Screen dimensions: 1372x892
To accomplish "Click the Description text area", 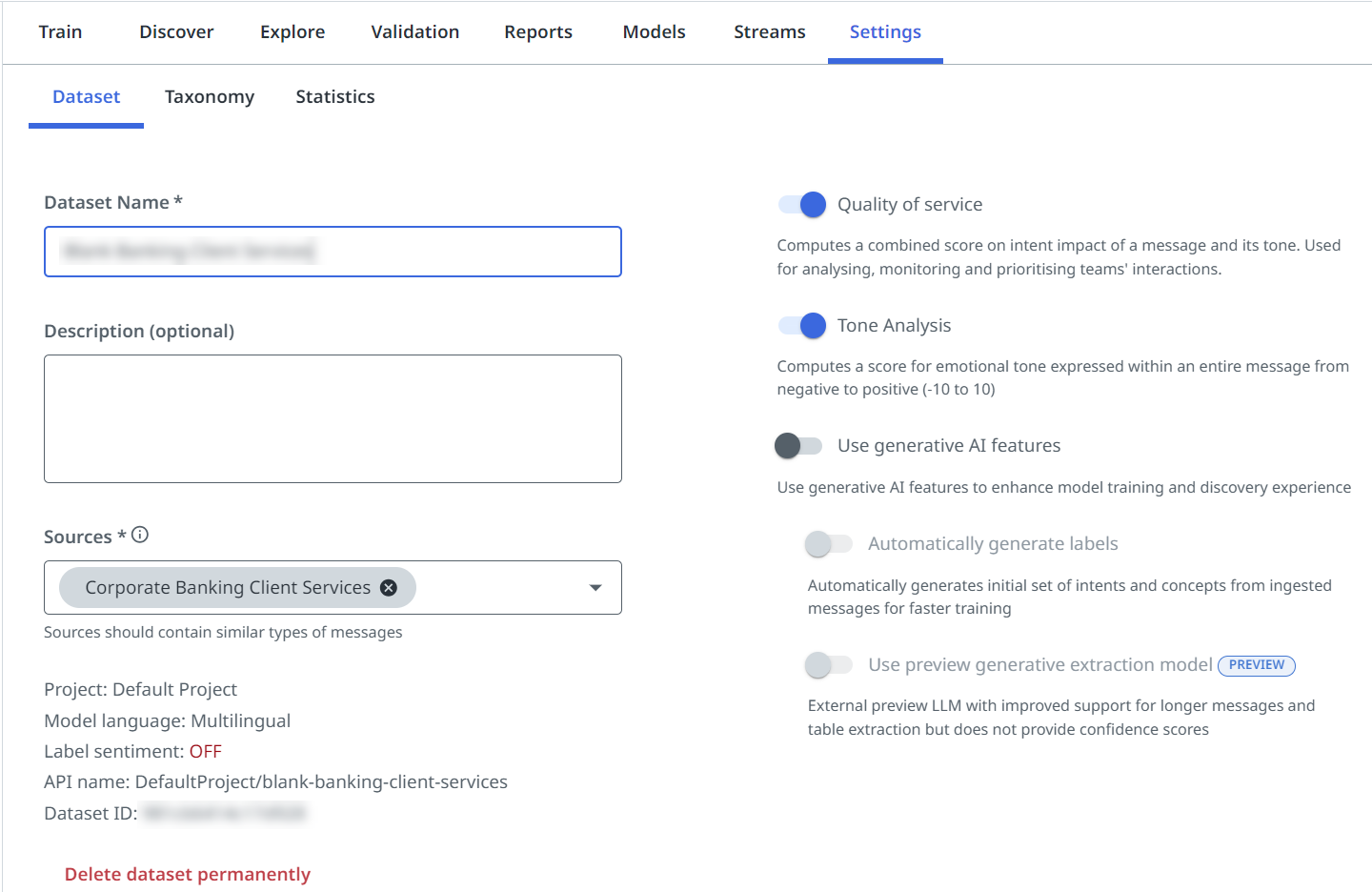I will coord(333,418).
